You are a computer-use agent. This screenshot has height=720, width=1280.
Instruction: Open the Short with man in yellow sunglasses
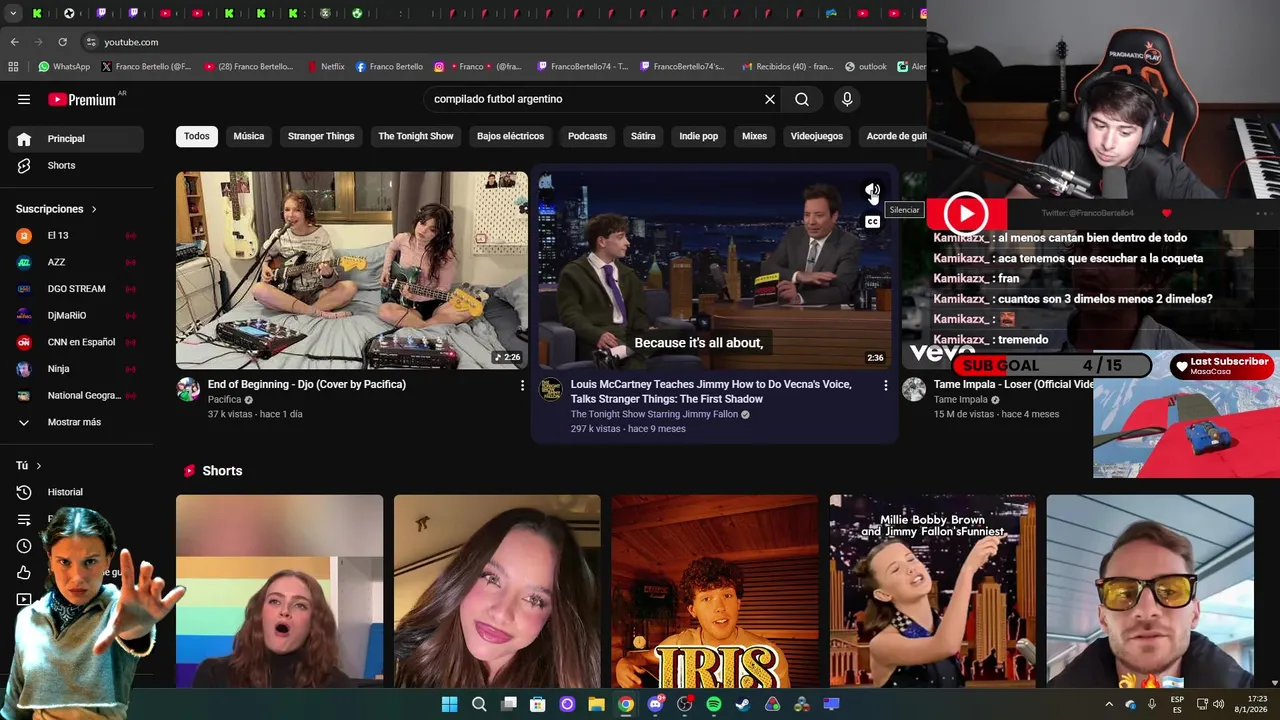(x=1150, y=591)
